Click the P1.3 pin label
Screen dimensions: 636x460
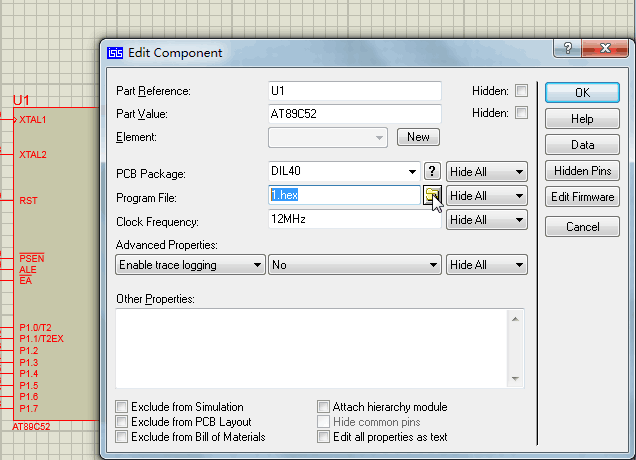29,362
